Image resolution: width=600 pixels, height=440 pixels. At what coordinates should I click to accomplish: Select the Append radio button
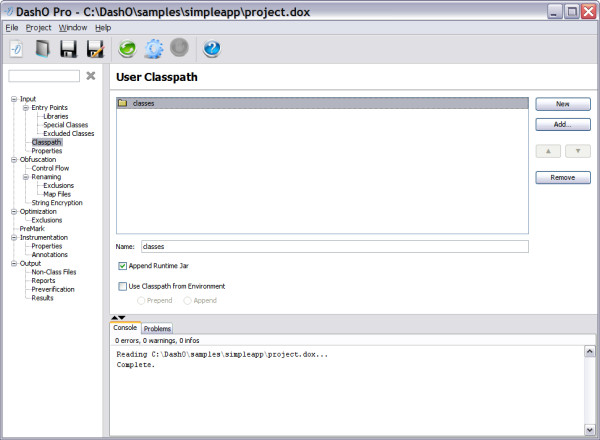(x=188, y=301)
